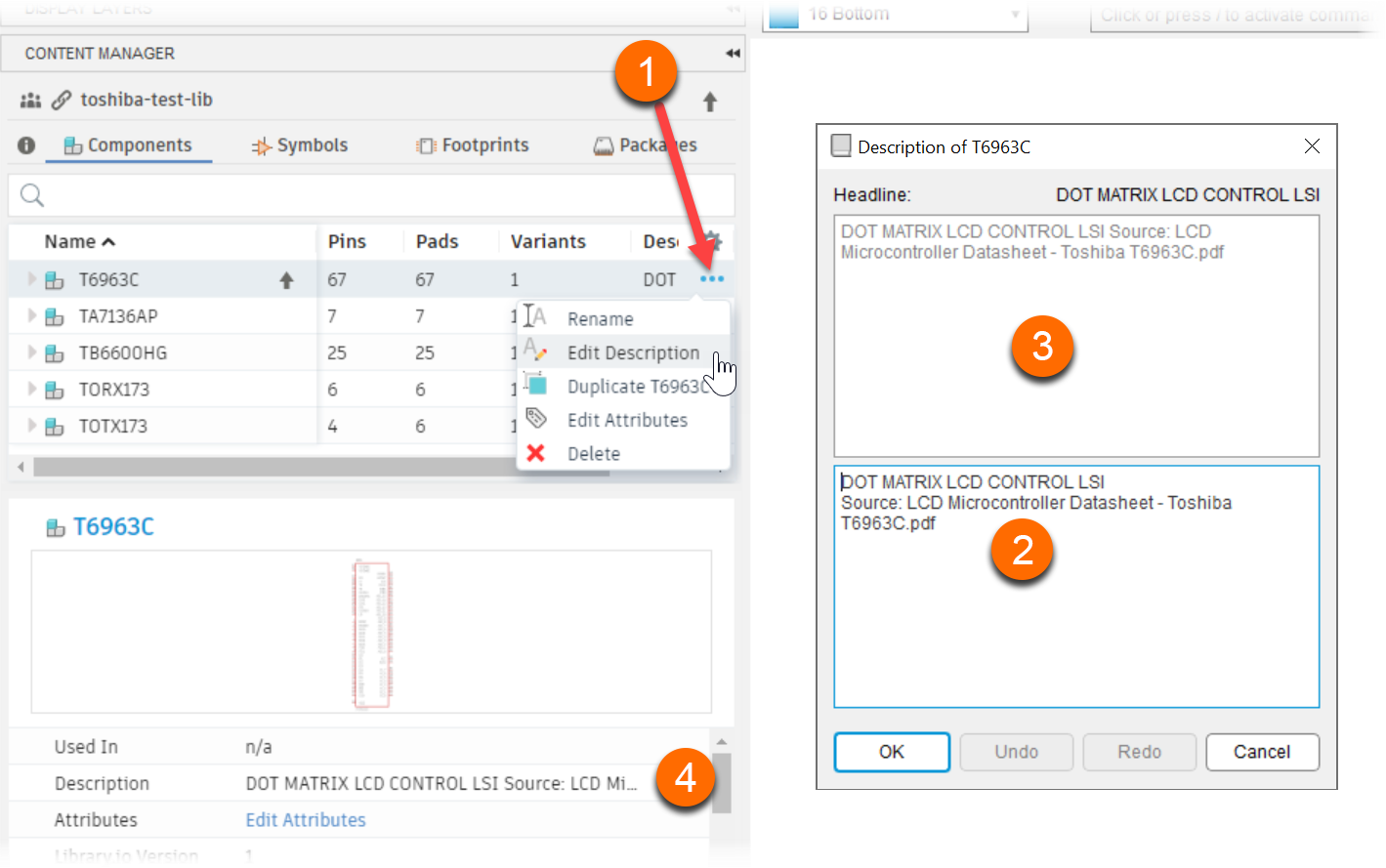Expand the T6963C component row
The height and width of the screenshot is (868, 1386).
(31, 279)
